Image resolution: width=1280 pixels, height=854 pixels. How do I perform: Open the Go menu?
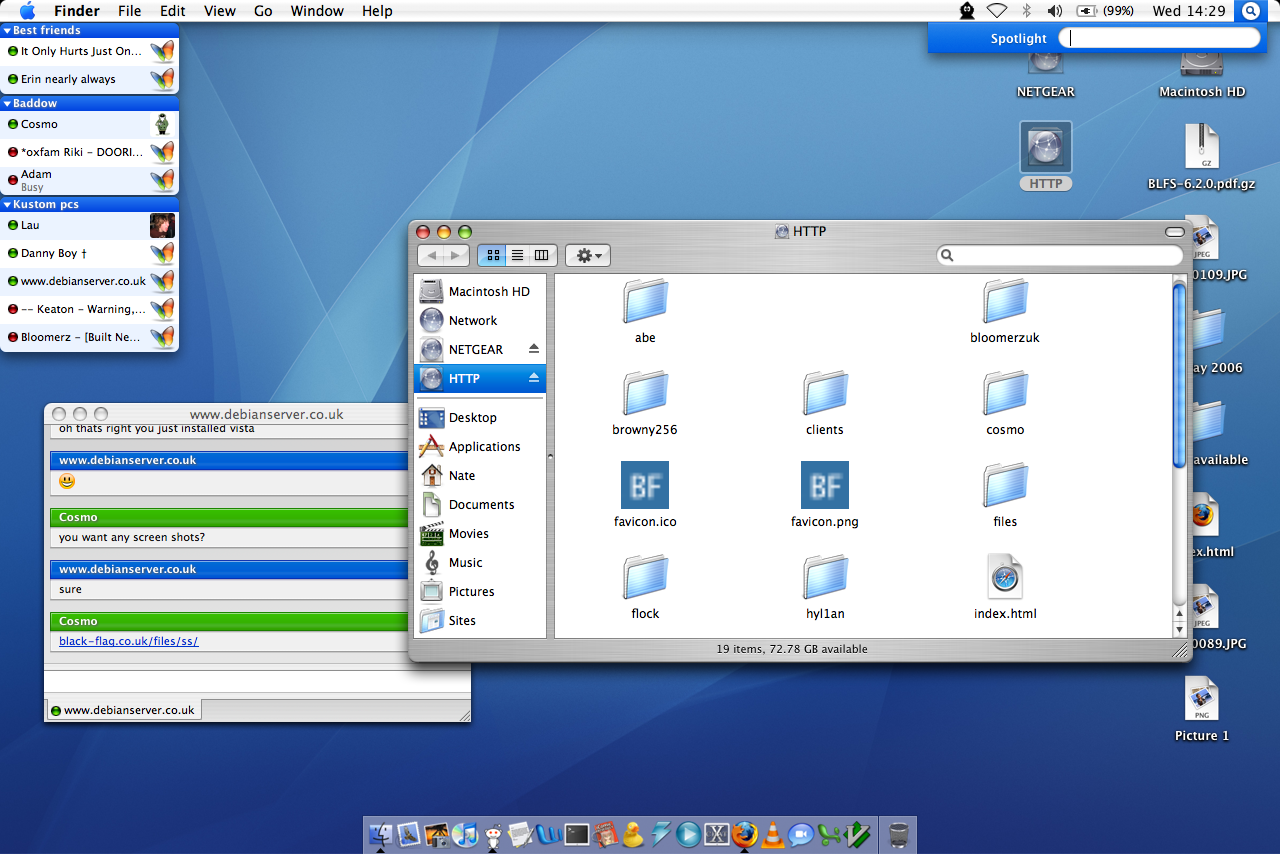tap(263, 11)
